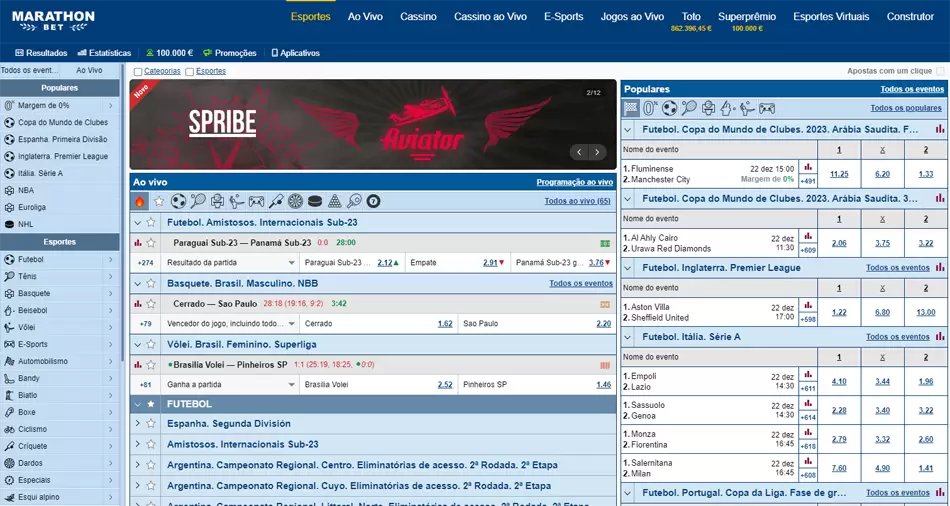
Task: Open the Construtor menu item
Action: 911,17
